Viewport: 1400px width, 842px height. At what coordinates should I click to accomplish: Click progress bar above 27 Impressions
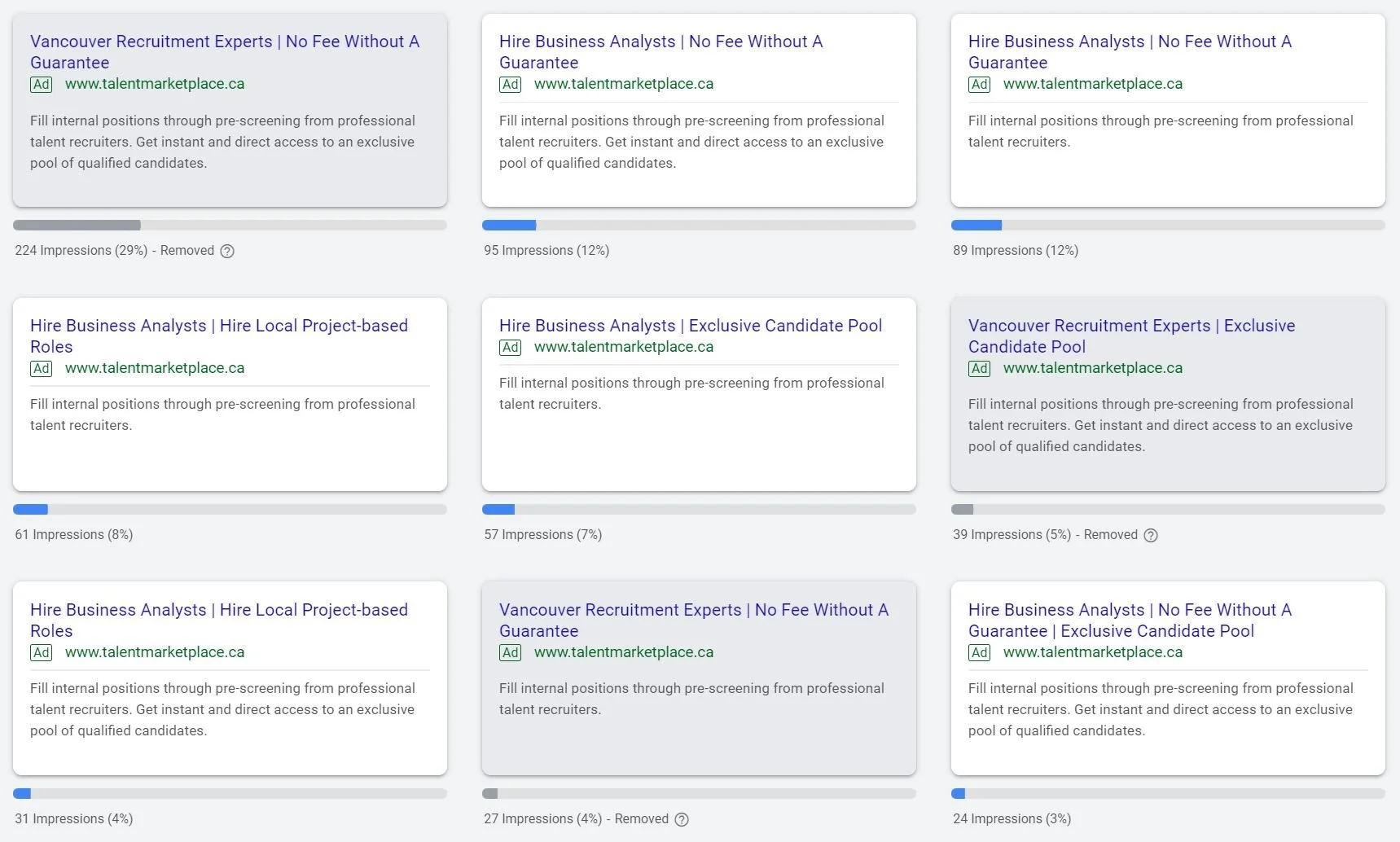pos(699,793)
